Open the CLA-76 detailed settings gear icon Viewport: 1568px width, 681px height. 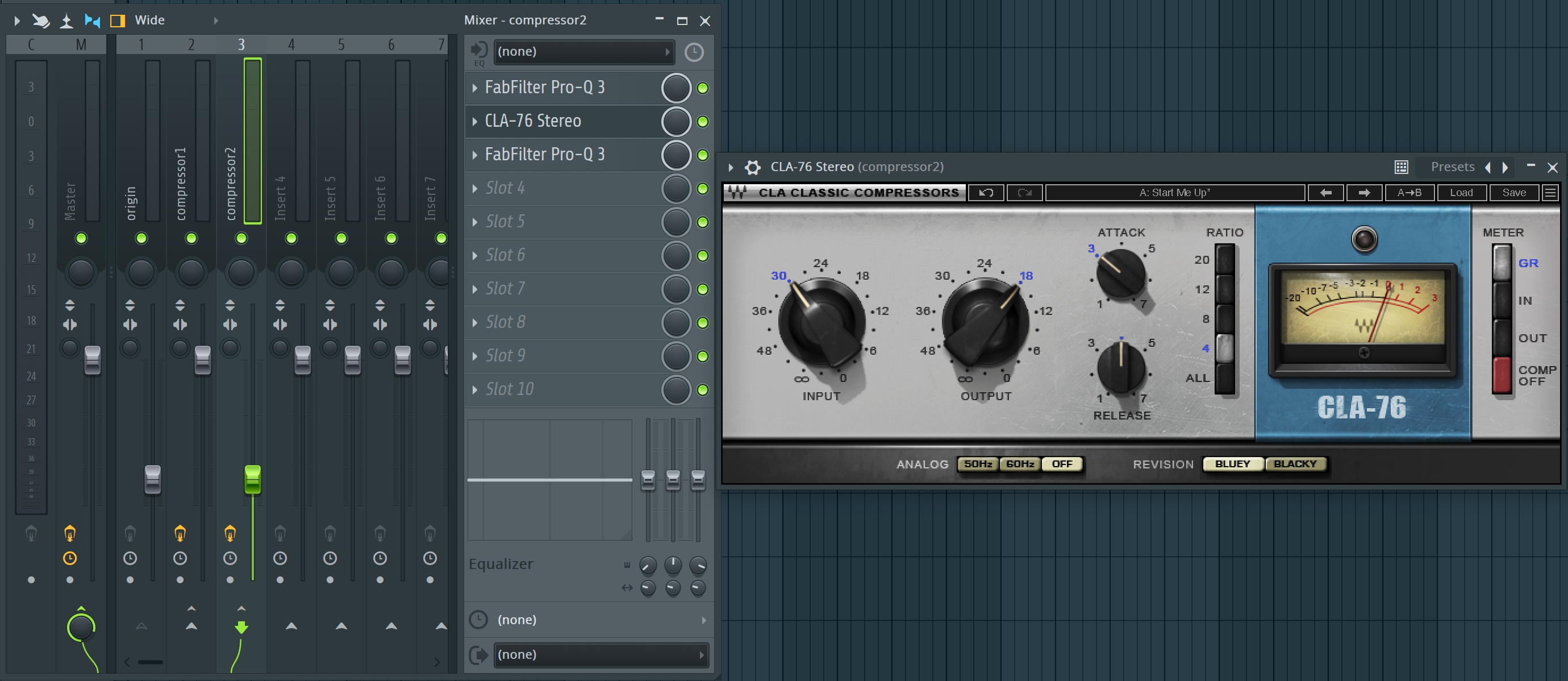(x=753, y=168)
